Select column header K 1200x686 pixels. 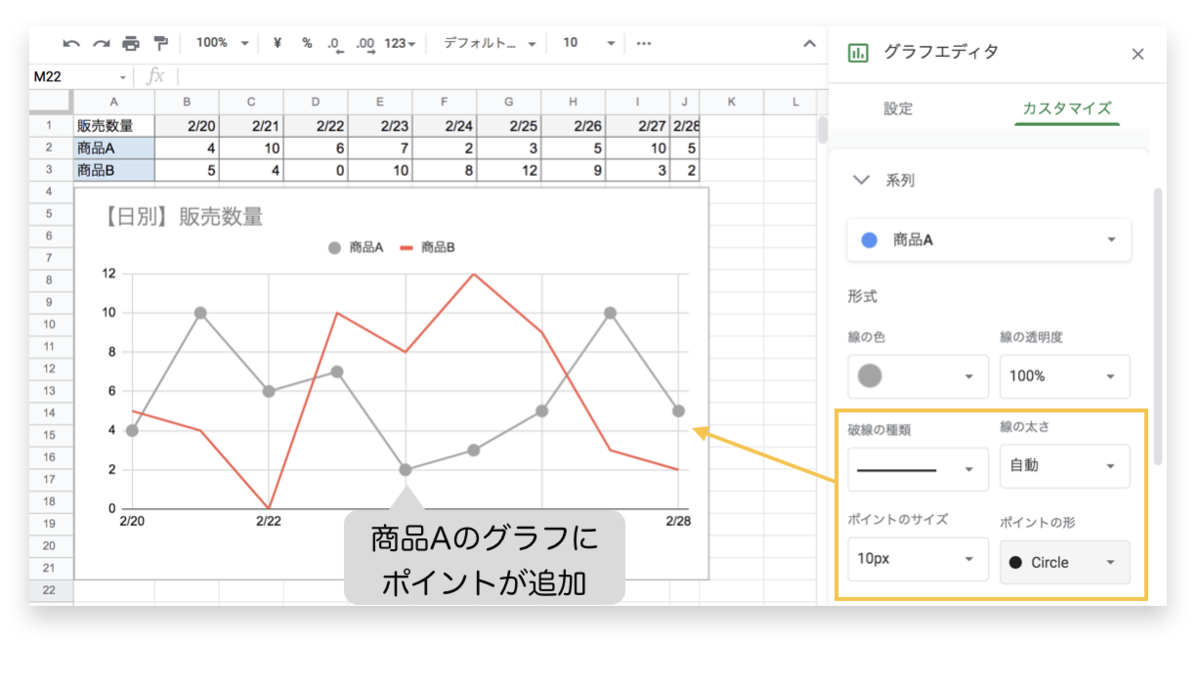click(x=731, y=102)
